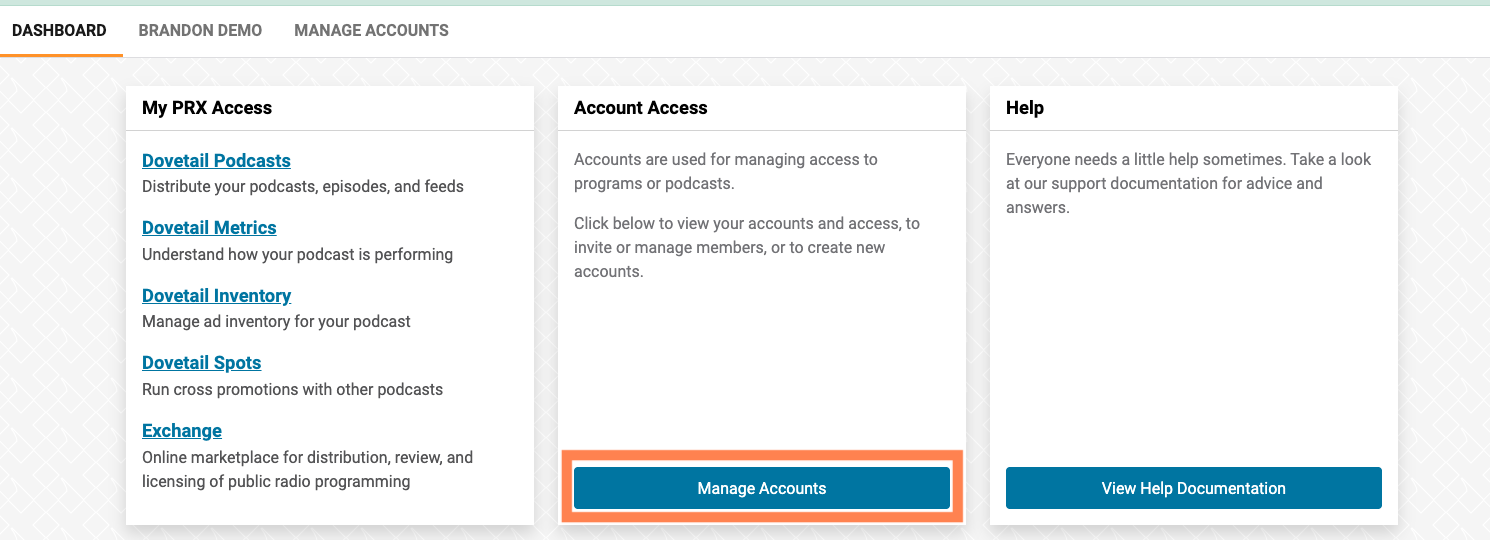Open the Brandon Demo tab

click(200, 30)
